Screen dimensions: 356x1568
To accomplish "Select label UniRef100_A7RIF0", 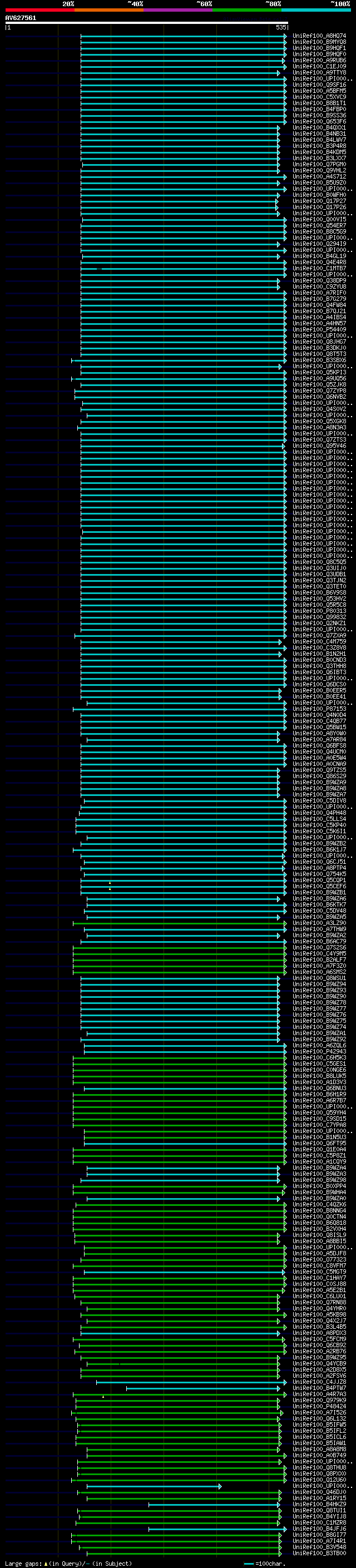I will [x=319, y=293].
